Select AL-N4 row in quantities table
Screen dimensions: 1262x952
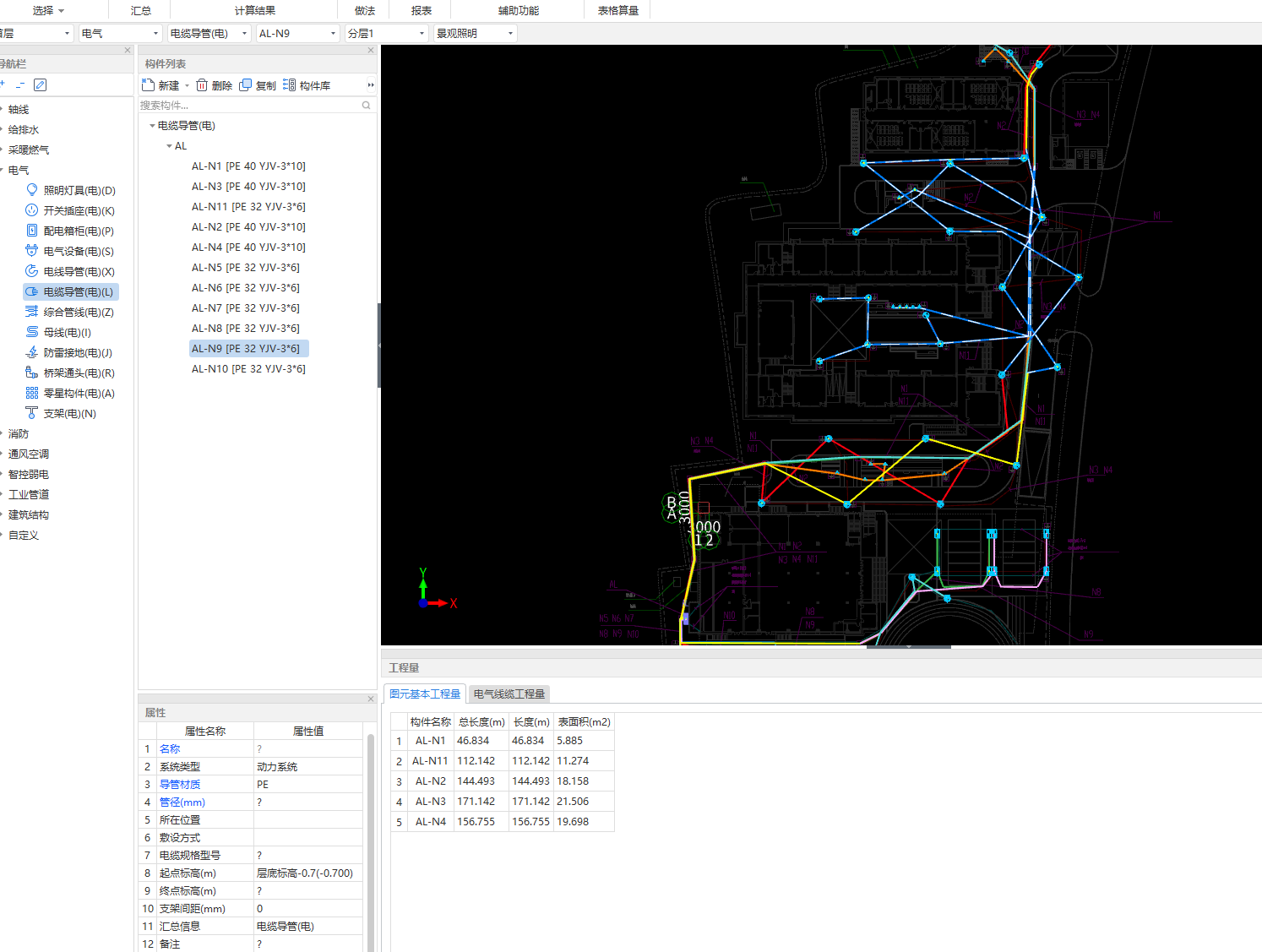point(502,822)
